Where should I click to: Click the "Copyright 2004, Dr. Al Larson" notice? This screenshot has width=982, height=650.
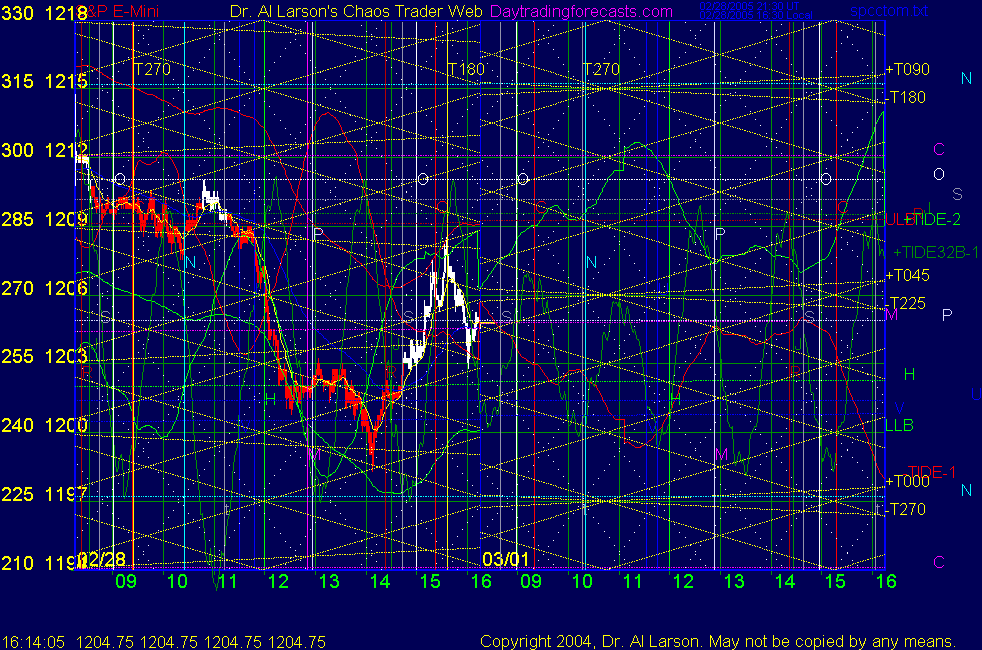click(x=589, y=641)
